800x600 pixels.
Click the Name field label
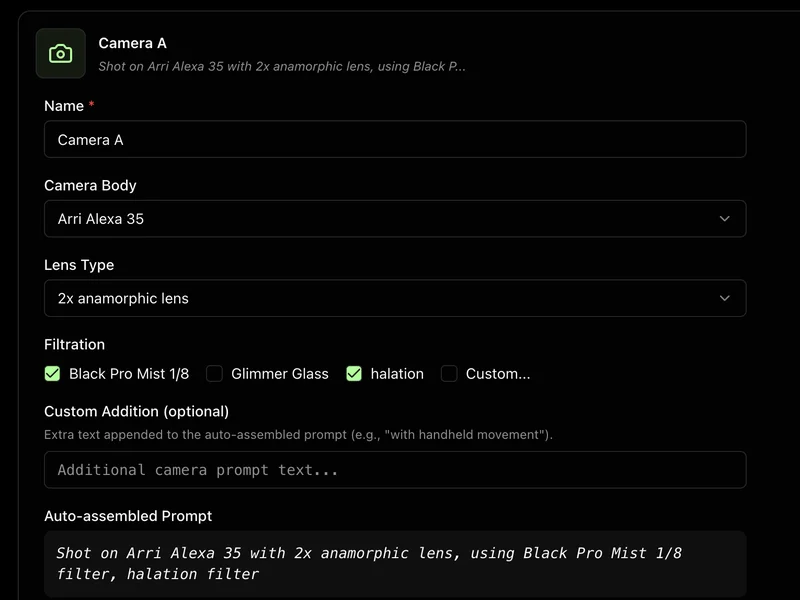[x=64, y=106]
